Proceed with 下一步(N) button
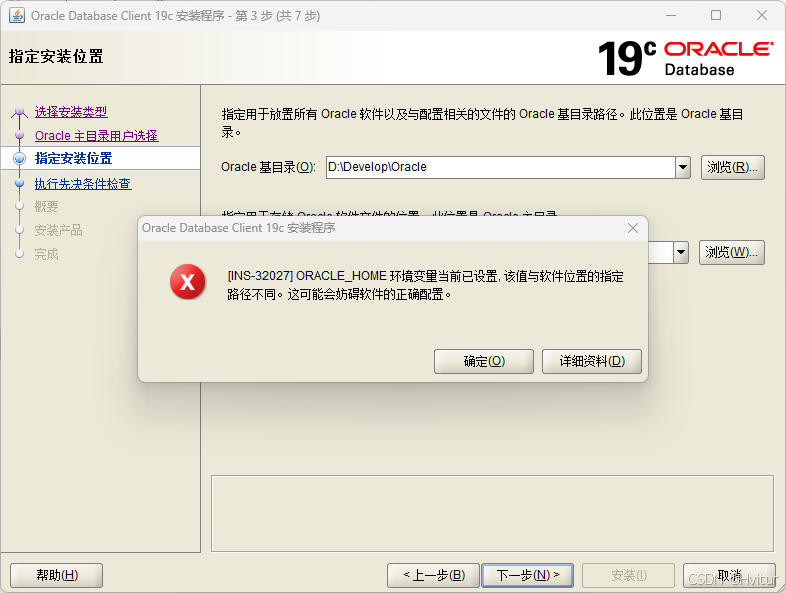Screen dimensions: 786x593 point(527,575)
